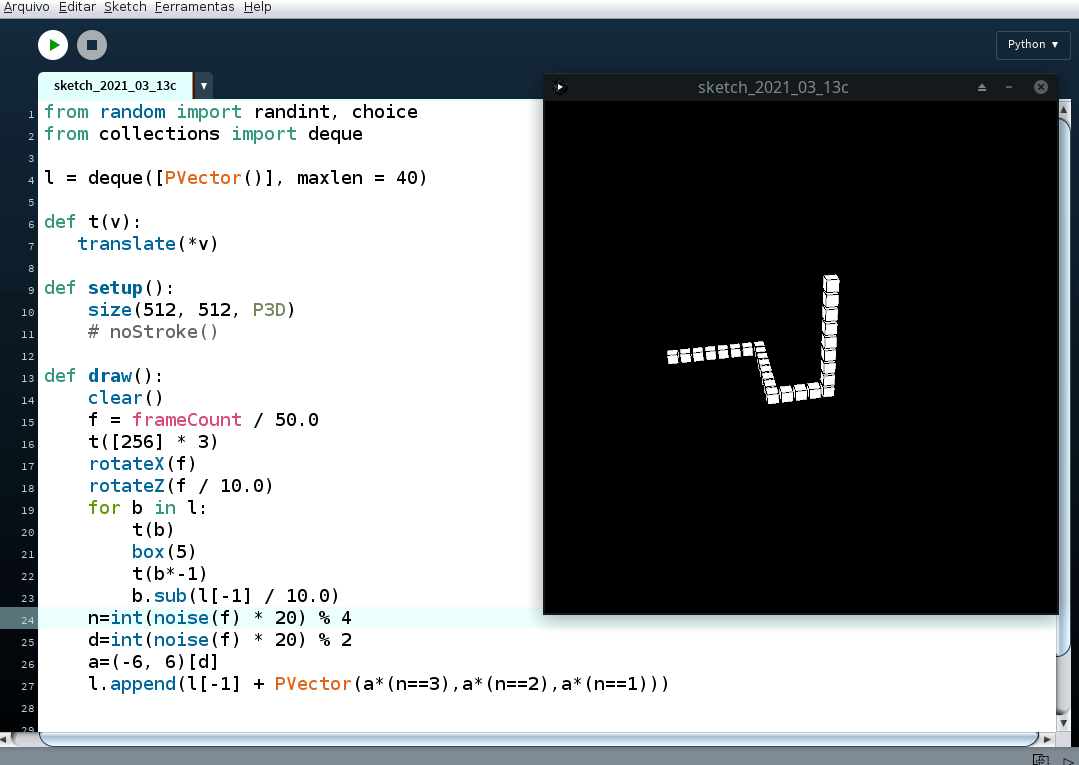Click the 'a=(-6, 6)[d]' line
Image resolution: width=1079 pixels, height=765 pixels.
point(153,662)
